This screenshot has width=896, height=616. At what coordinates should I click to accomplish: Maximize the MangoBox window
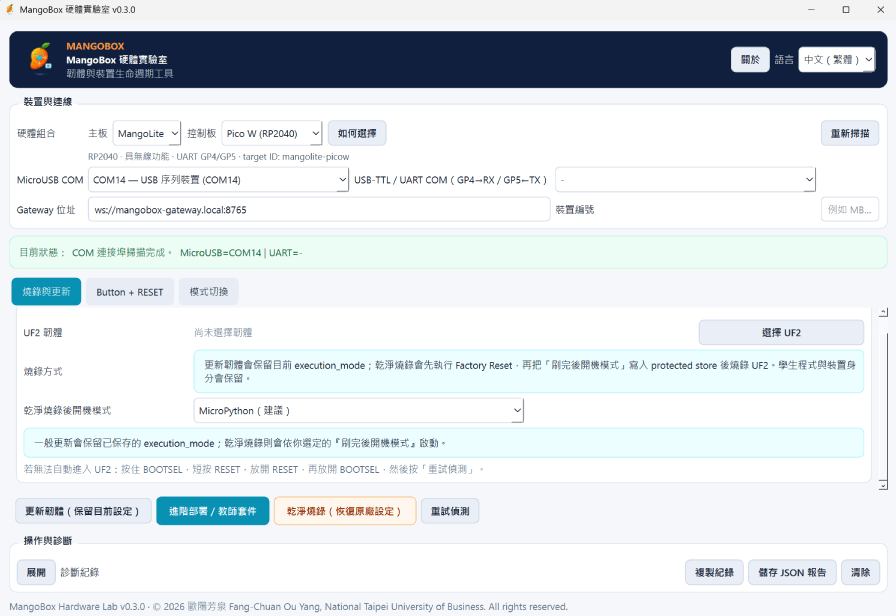click(846, 10)
